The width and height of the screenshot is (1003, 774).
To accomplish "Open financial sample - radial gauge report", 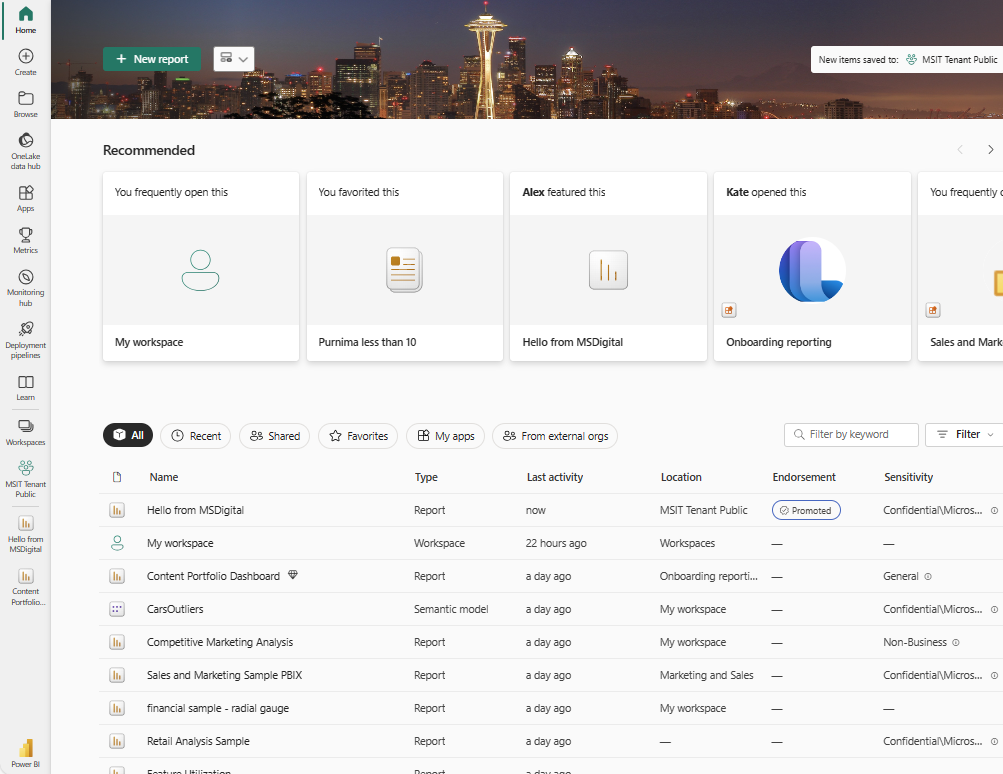I will click(217, 708).
